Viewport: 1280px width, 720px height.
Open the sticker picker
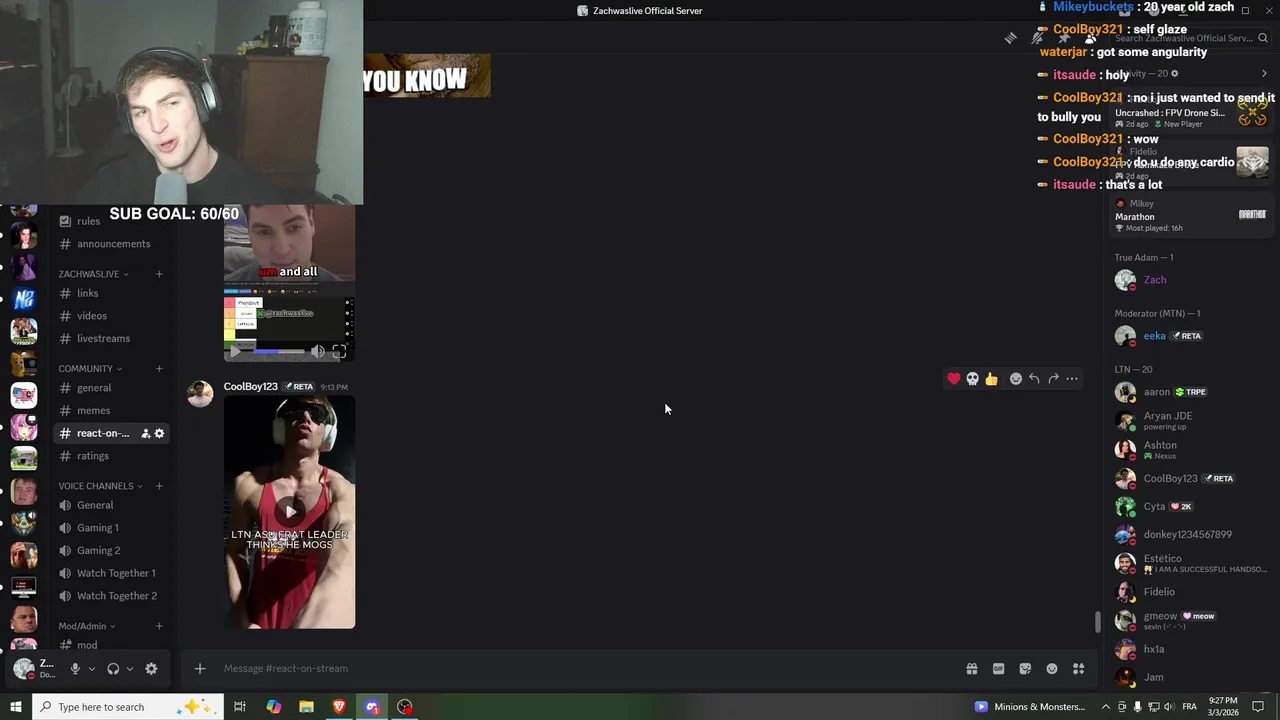pyautogui.click(x=1025, y=669)
